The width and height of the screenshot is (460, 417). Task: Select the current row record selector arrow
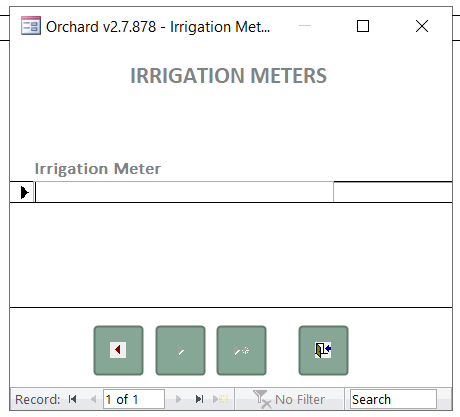tap(22, 192)
